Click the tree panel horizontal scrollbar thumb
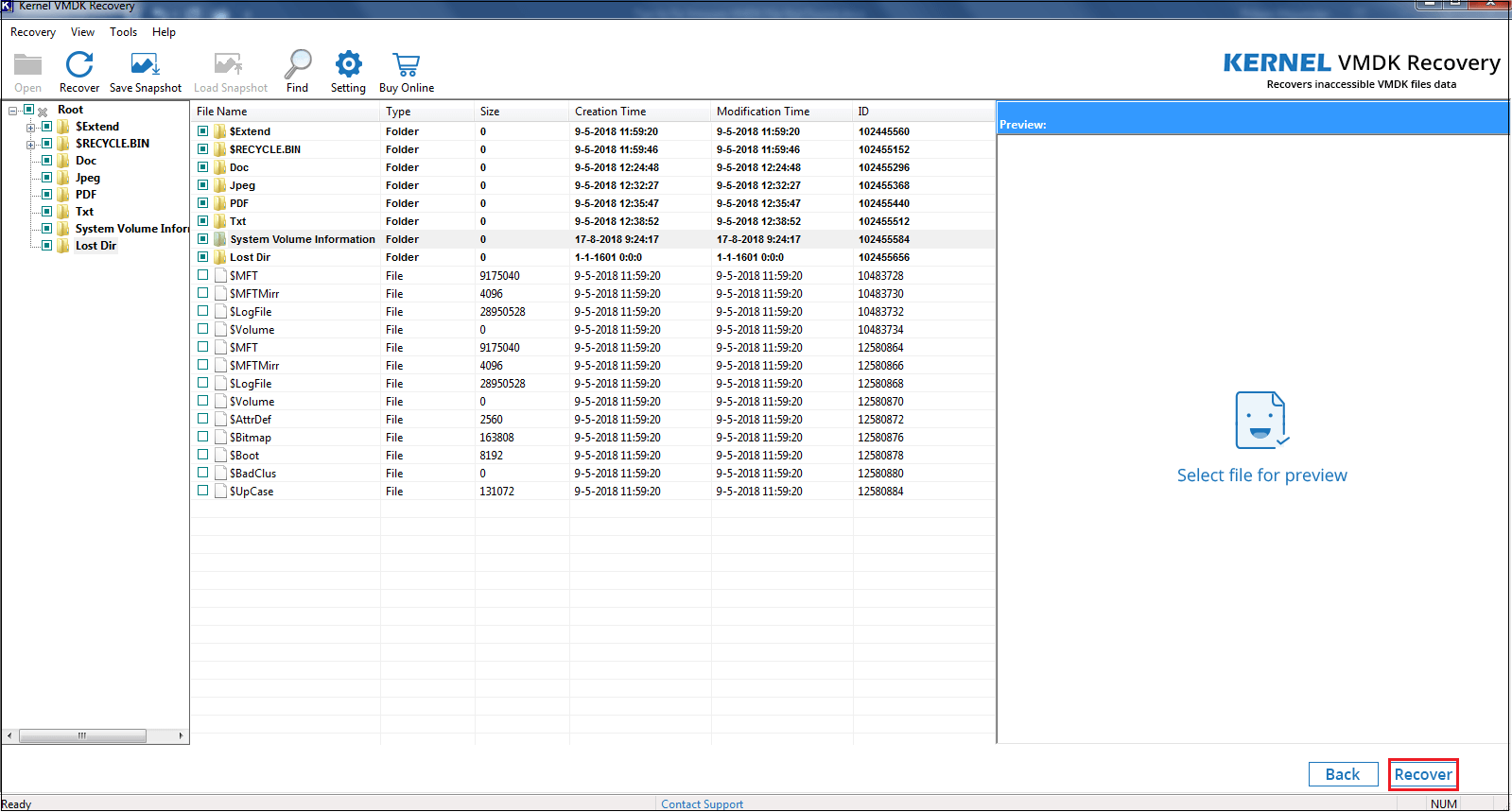 click(x=82, y=735)
